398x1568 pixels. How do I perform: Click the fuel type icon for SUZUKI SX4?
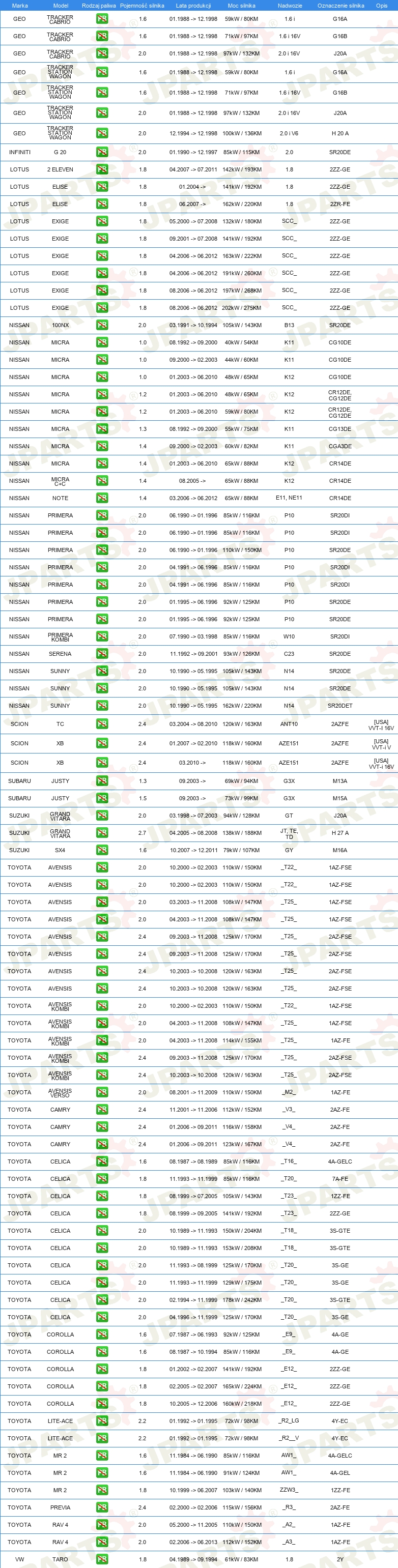tap(102, 850)
